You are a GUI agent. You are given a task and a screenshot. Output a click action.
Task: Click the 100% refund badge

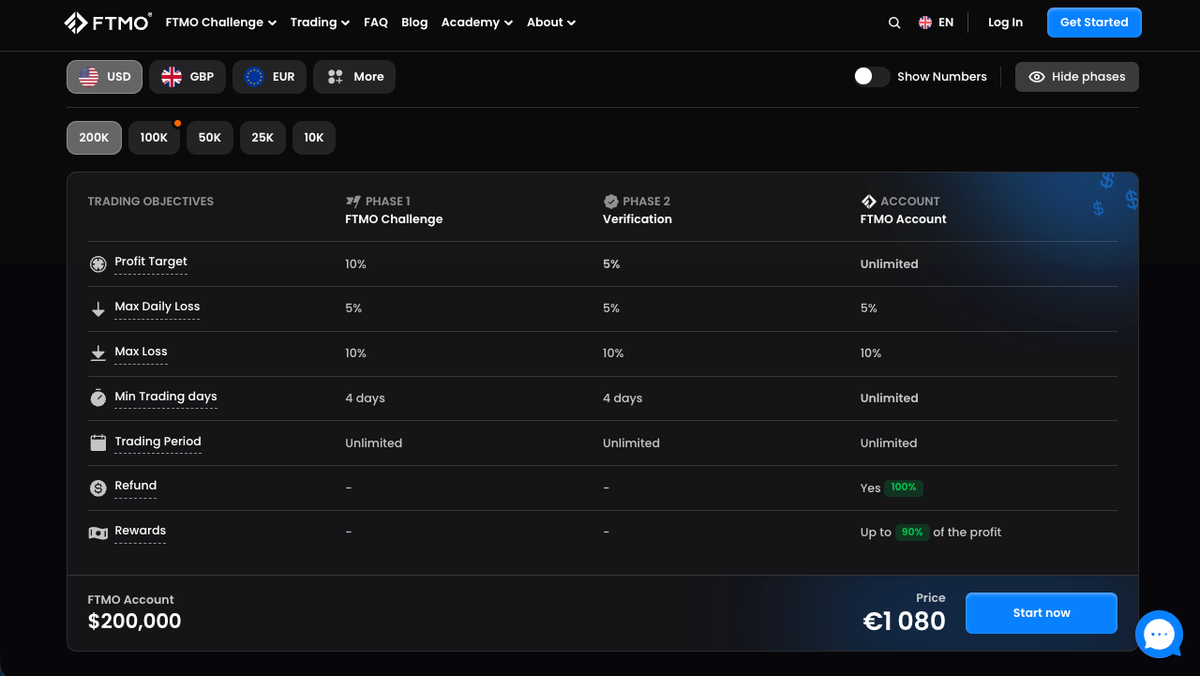pyautogui.click(x=903, y=488)
